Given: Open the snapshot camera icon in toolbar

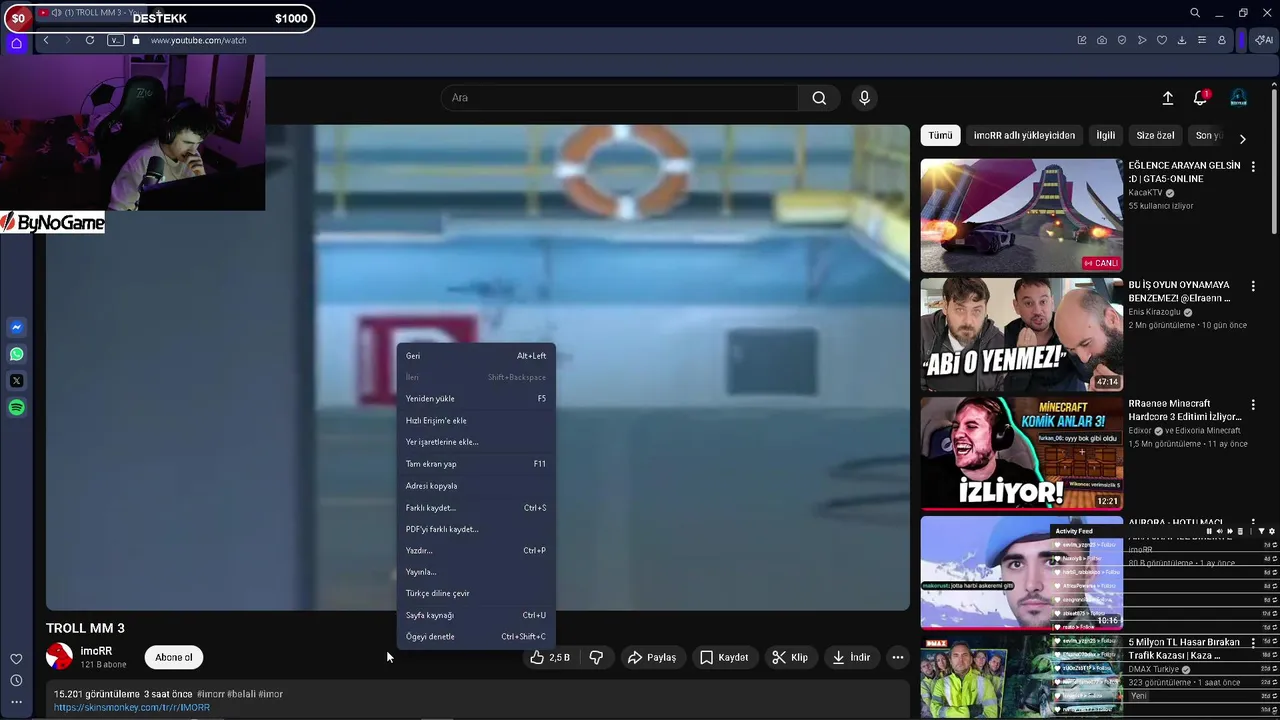Looking at the screenshot, I should 1102,40.
